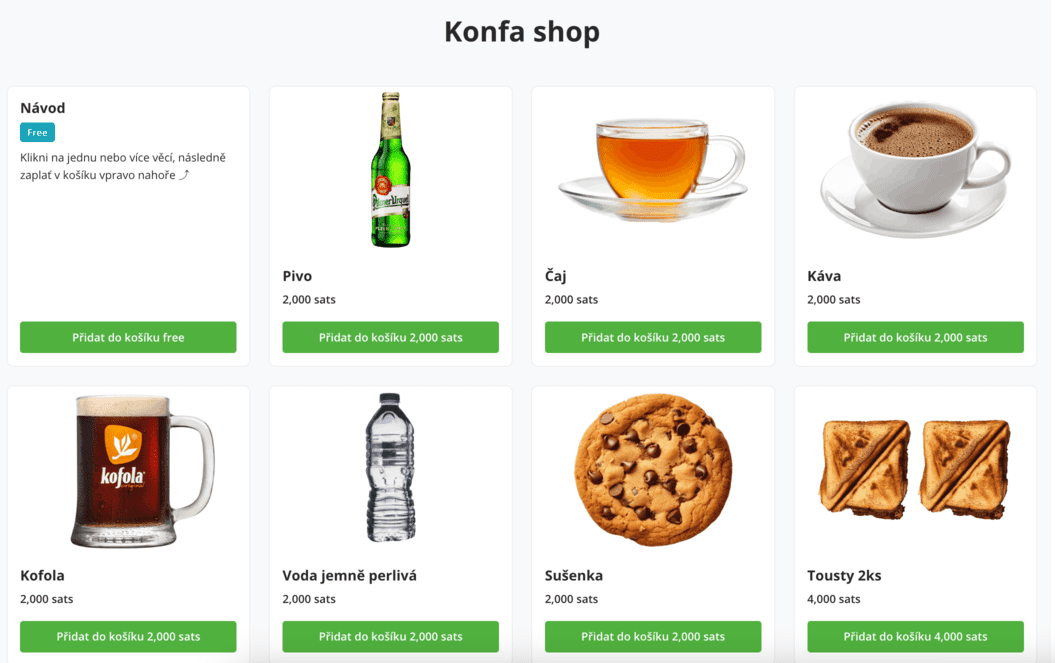Click the Pivo beer bottle image

(390, 170)
